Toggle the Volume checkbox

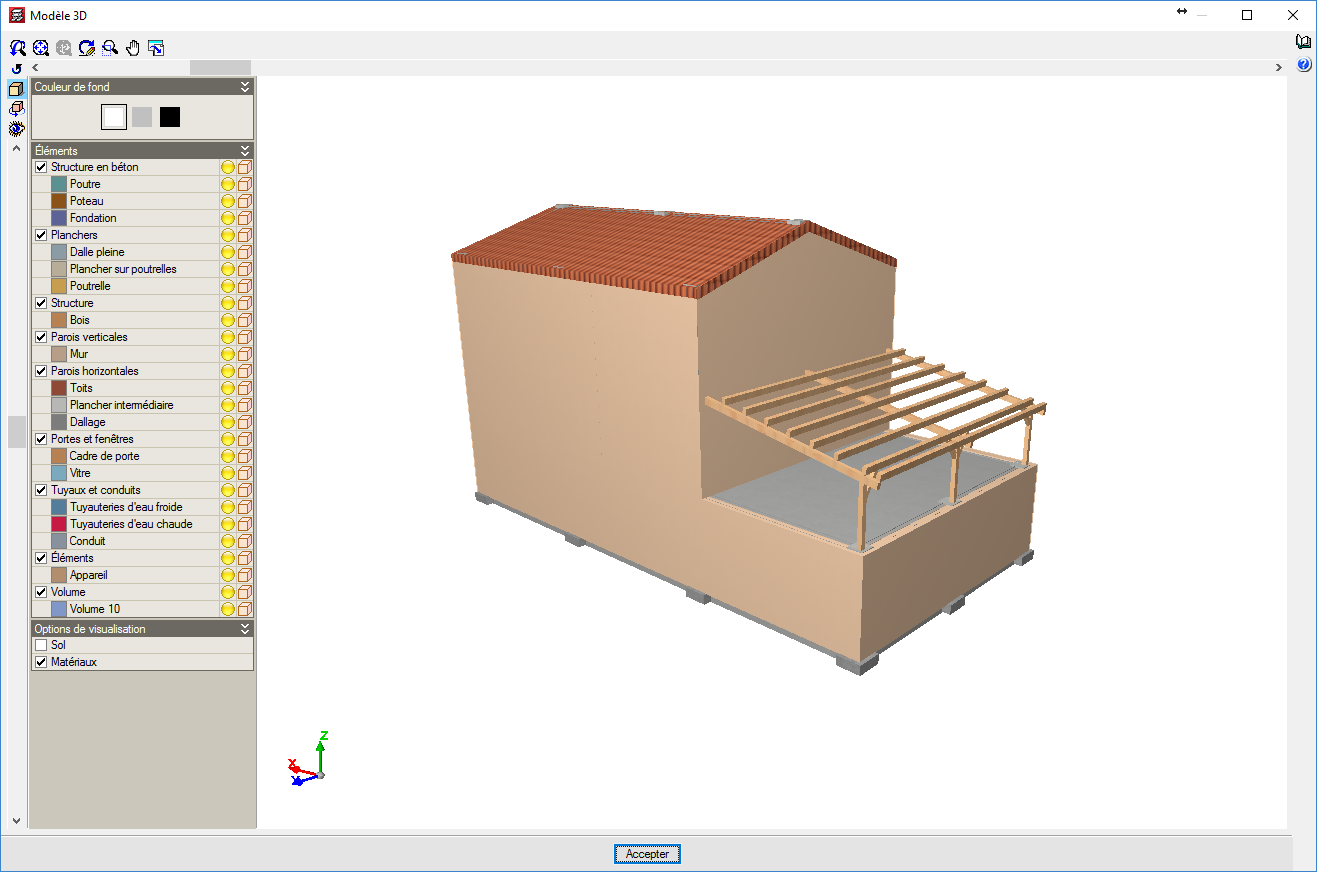tap(41, 592)
